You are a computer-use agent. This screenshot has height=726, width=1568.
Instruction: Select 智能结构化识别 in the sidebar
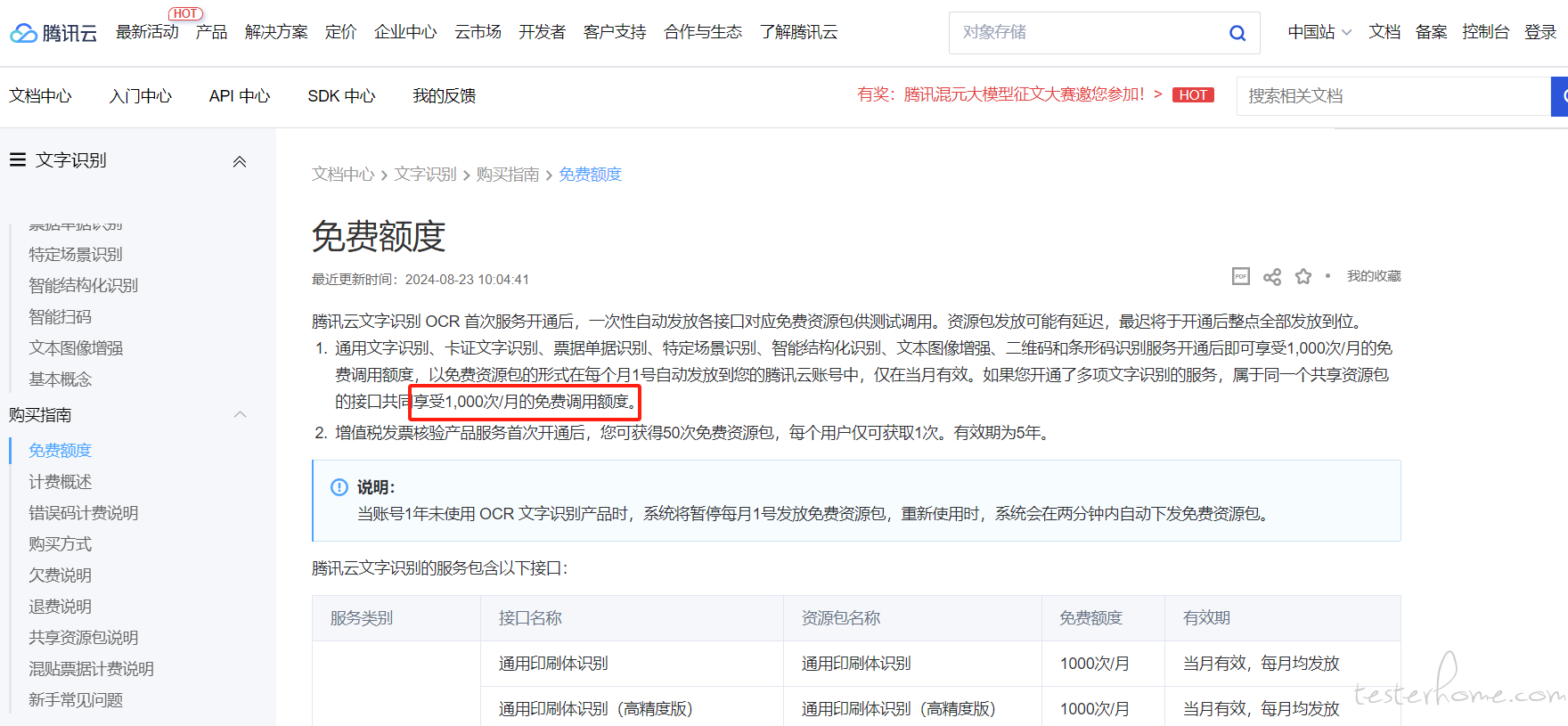pos(83,286)
